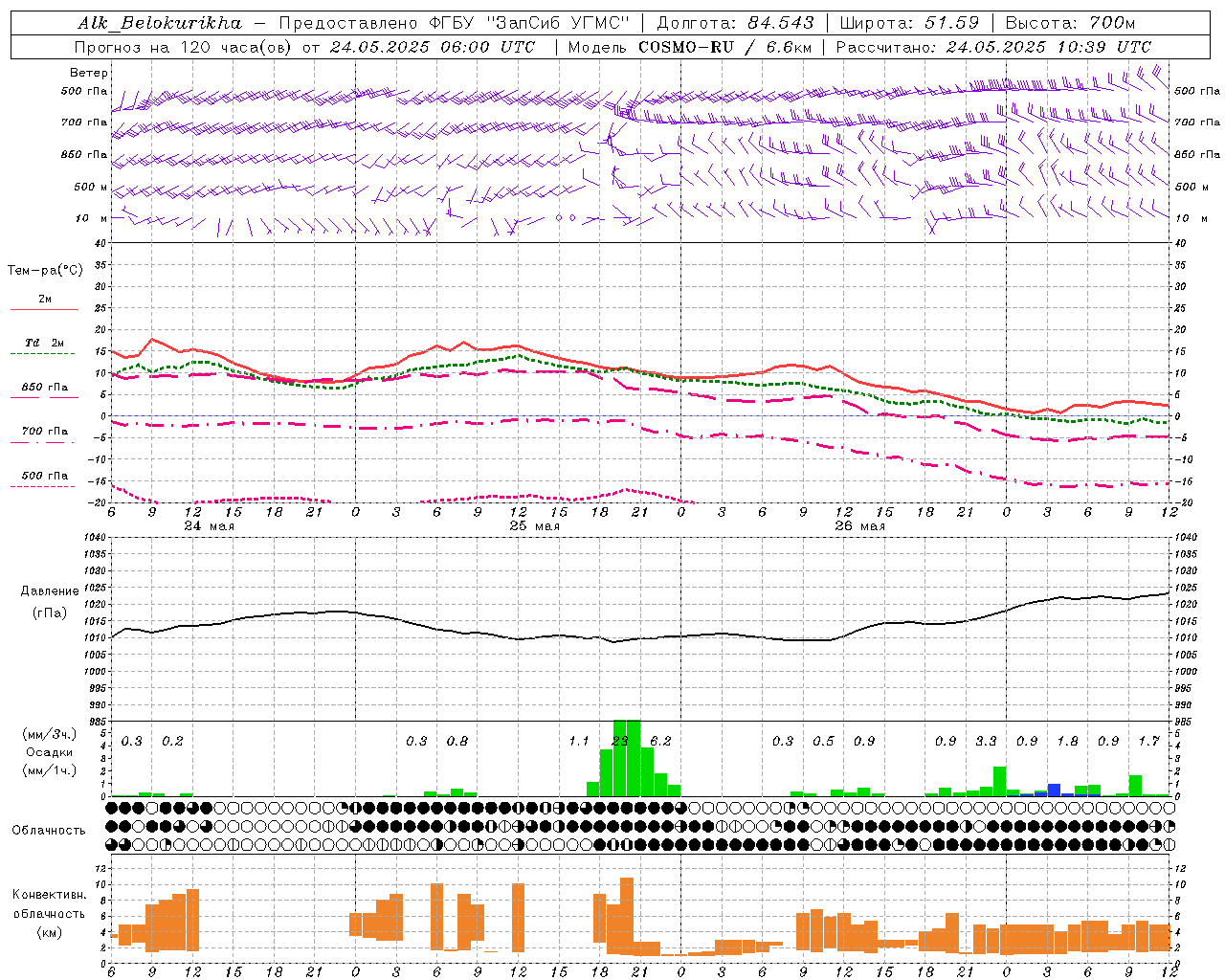Image resolution: width=1225 pixels, height=980 pixels.
Task: Click the Осадки panel label
Action: 49,752
